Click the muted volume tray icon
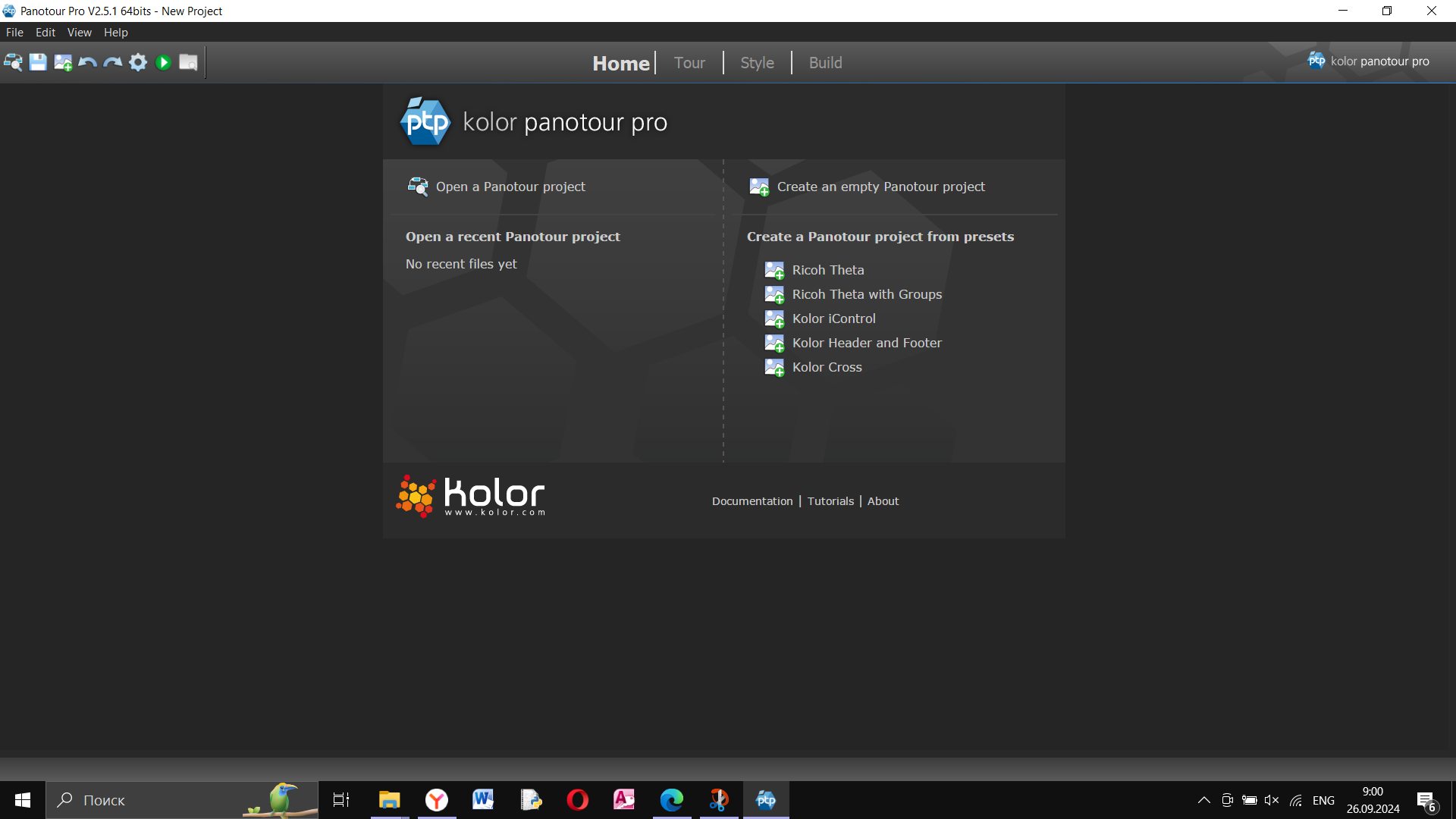This screenshot has width=1456, height=819. click(1272, 800)
